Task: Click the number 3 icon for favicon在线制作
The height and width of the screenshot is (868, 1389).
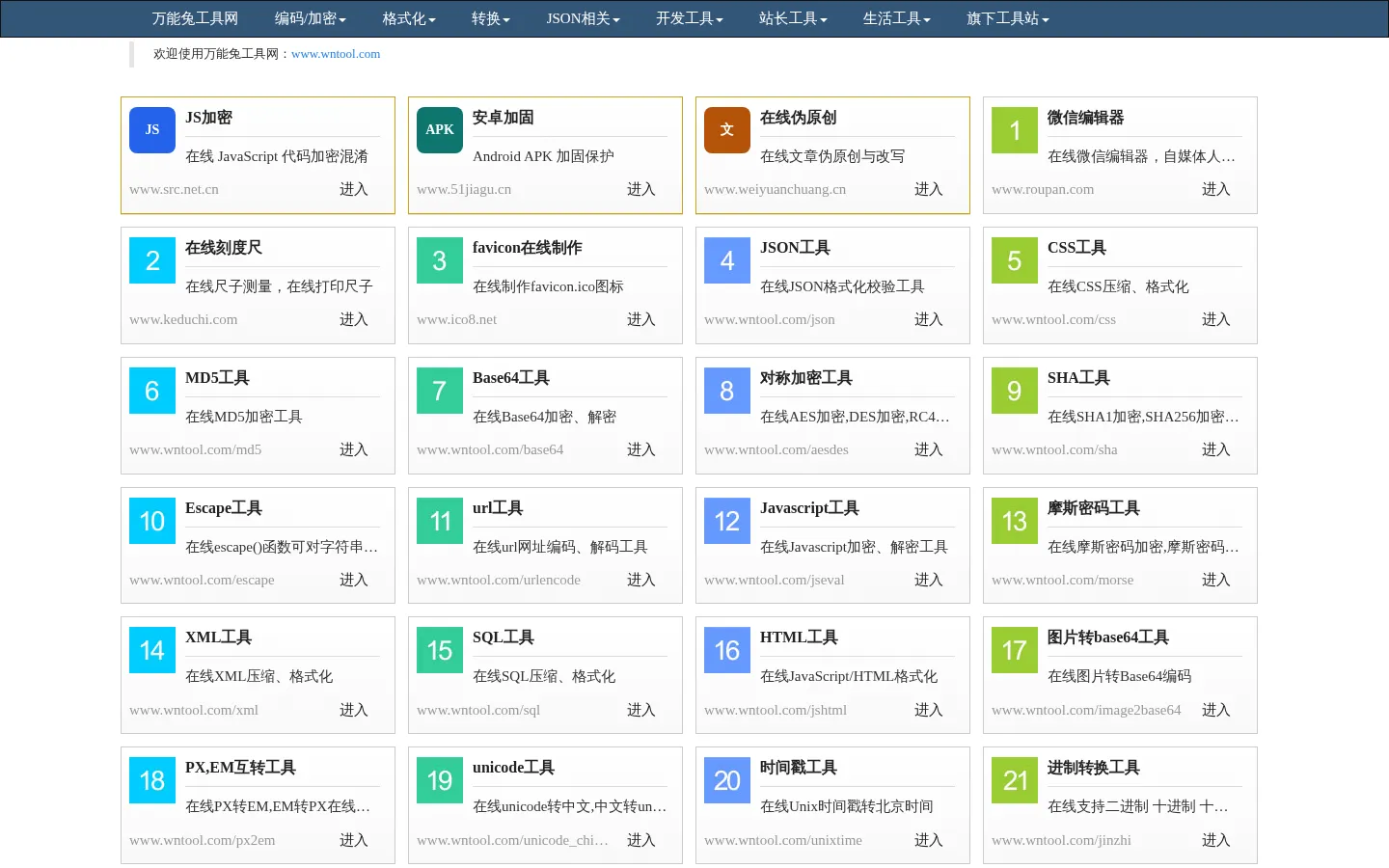Action: point(440,260)
